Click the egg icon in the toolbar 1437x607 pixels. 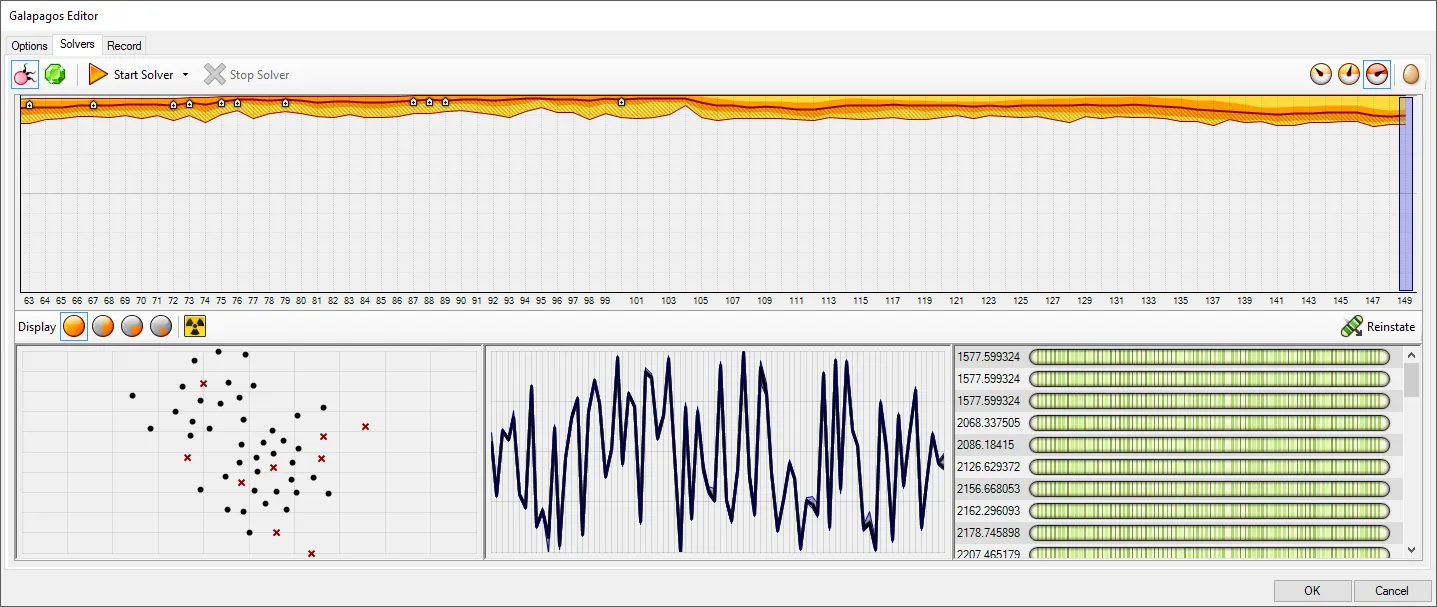pyautogui.click(x=1411, y=74)
